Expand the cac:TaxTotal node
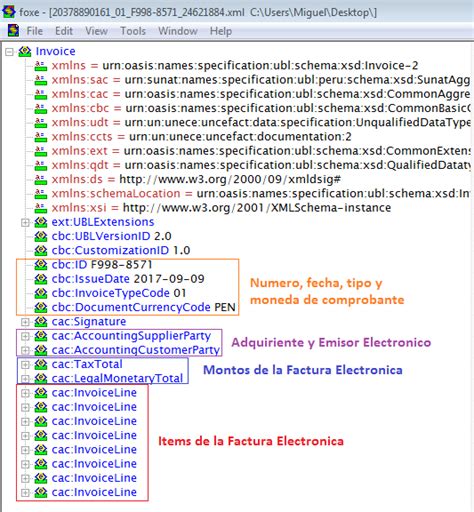The width and height of the screenshot is (474, 512). (x=25, y=364)
